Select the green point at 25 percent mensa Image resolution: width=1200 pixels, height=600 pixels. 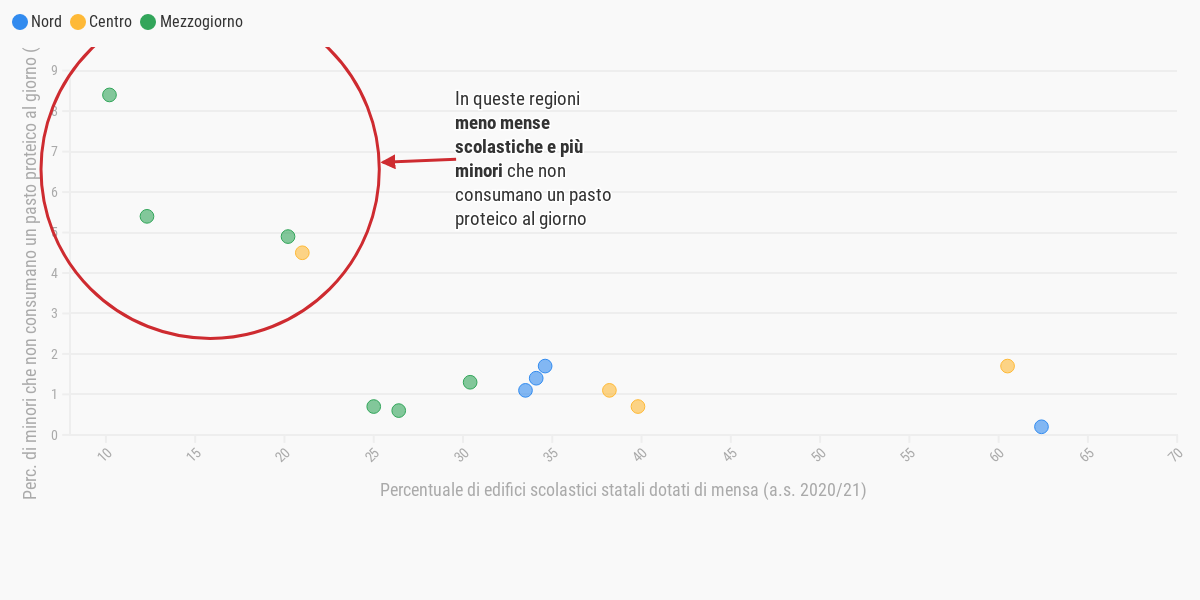click(x=374, y=406)
